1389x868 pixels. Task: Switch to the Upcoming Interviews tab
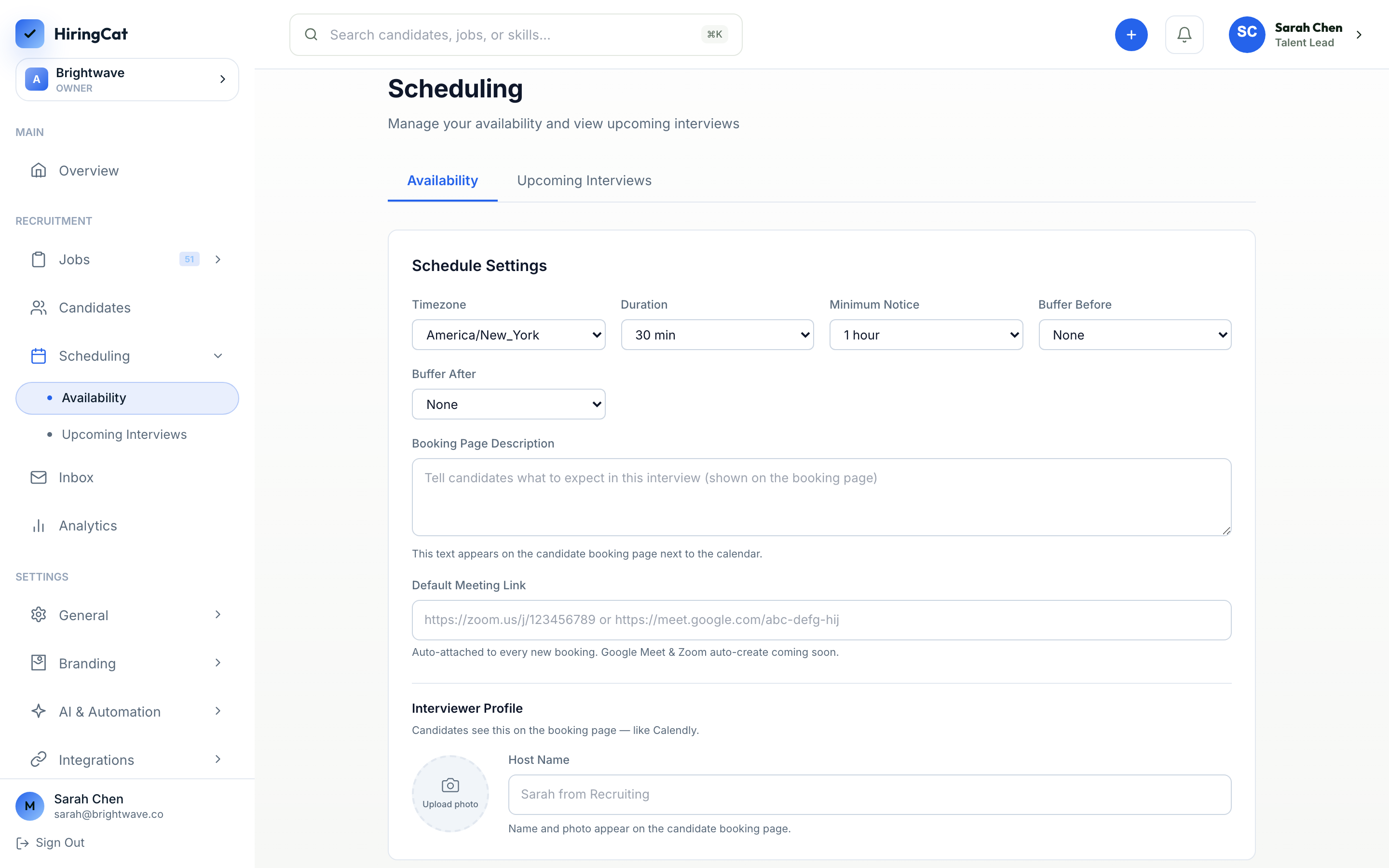(584, 181)
